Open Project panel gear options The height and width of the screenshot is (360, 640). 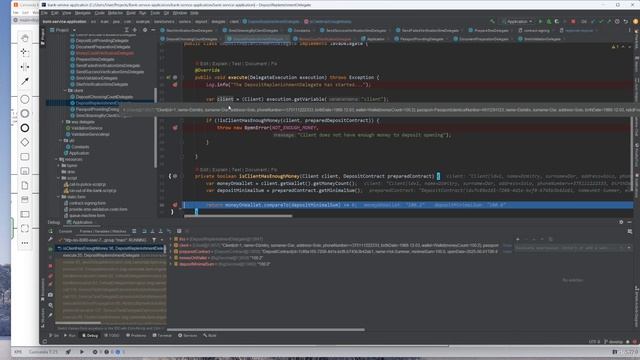(145, 30)
